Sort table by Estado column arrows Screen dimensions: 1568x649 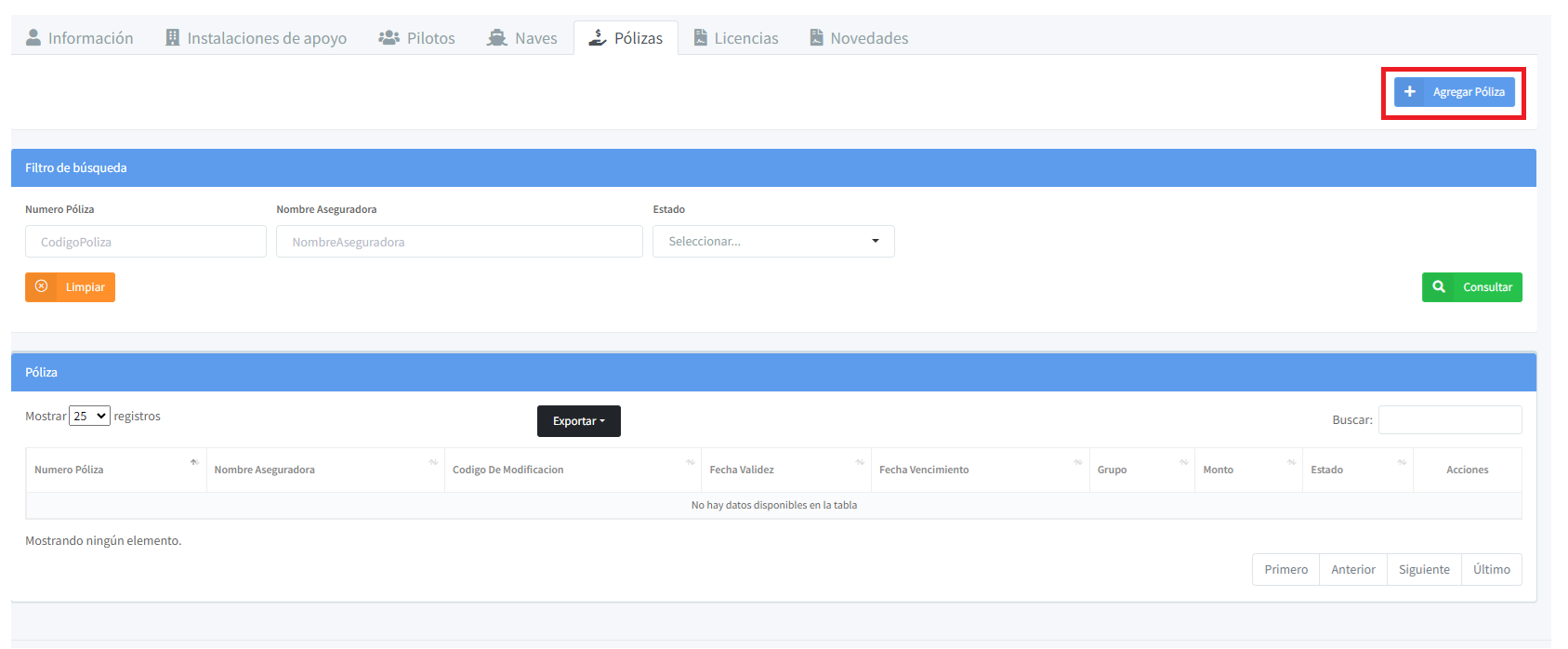pos(1402,462)
